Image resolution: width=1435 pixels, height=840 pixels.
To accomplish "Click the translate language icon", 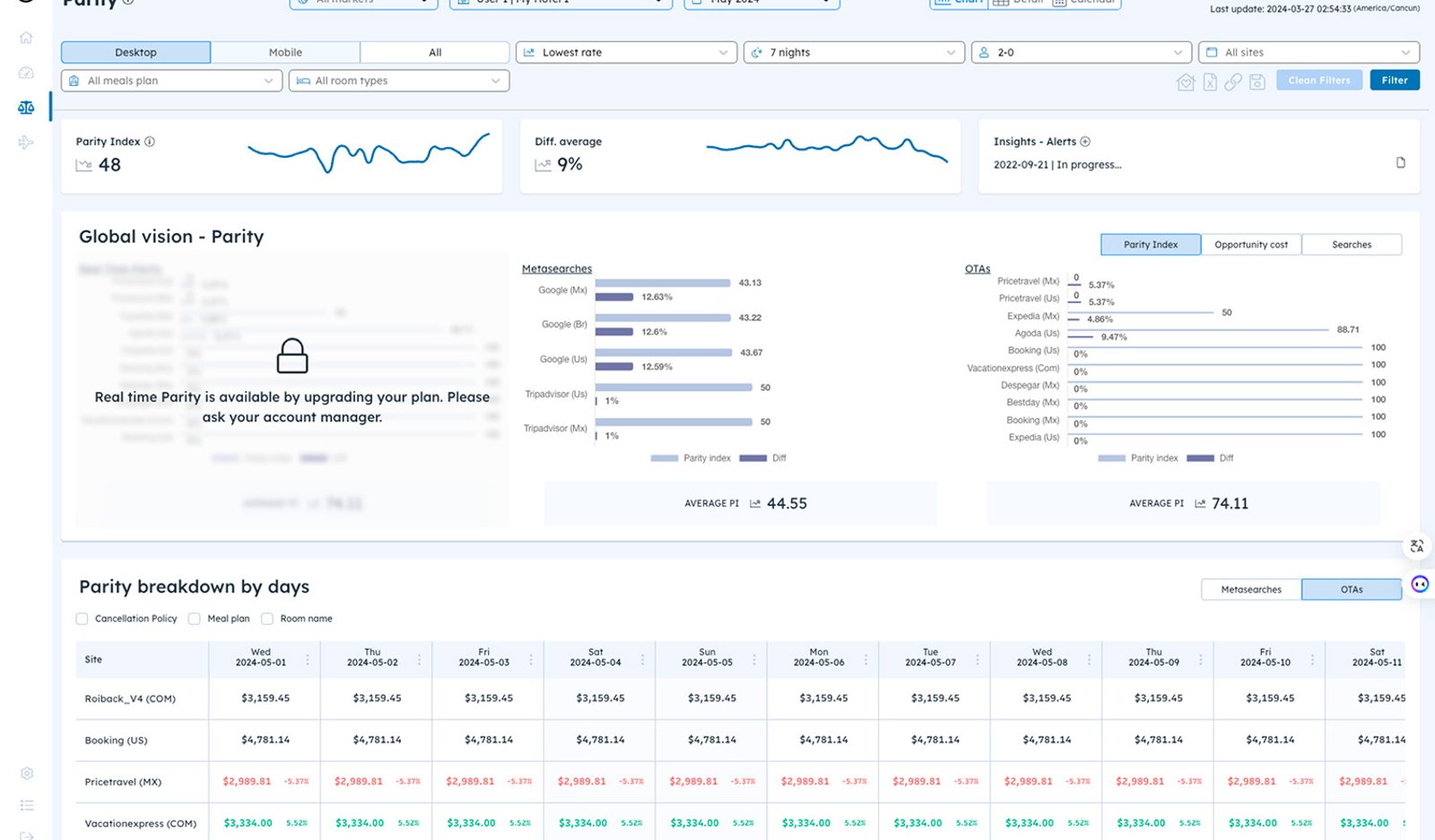I will coord(1417,546).
